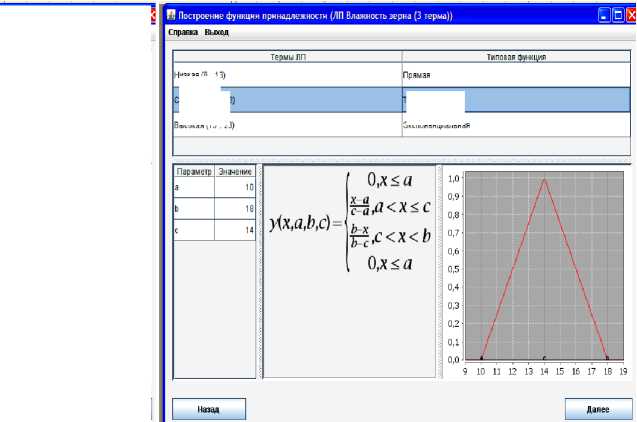Click the Типовая функция column header
Viewport: 637px width, 422px height.
tap(516, 57)
